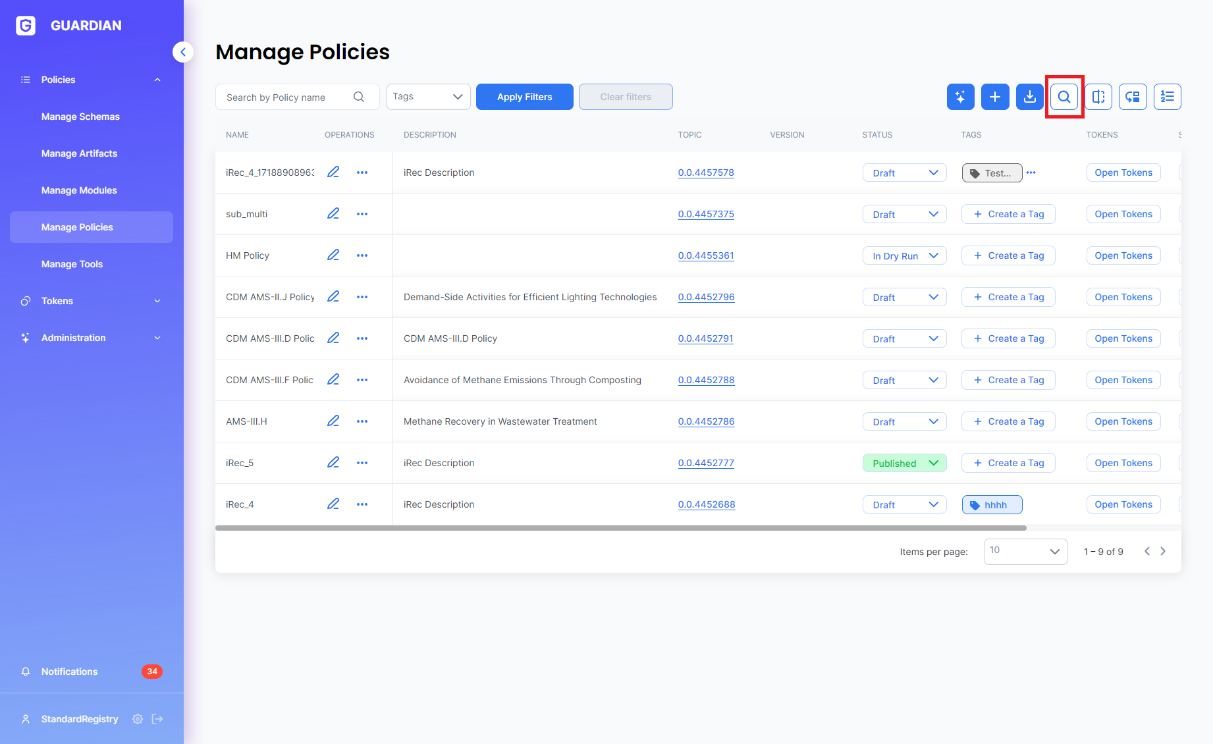Click the blue sparkle AI icon

pos(960,96)
